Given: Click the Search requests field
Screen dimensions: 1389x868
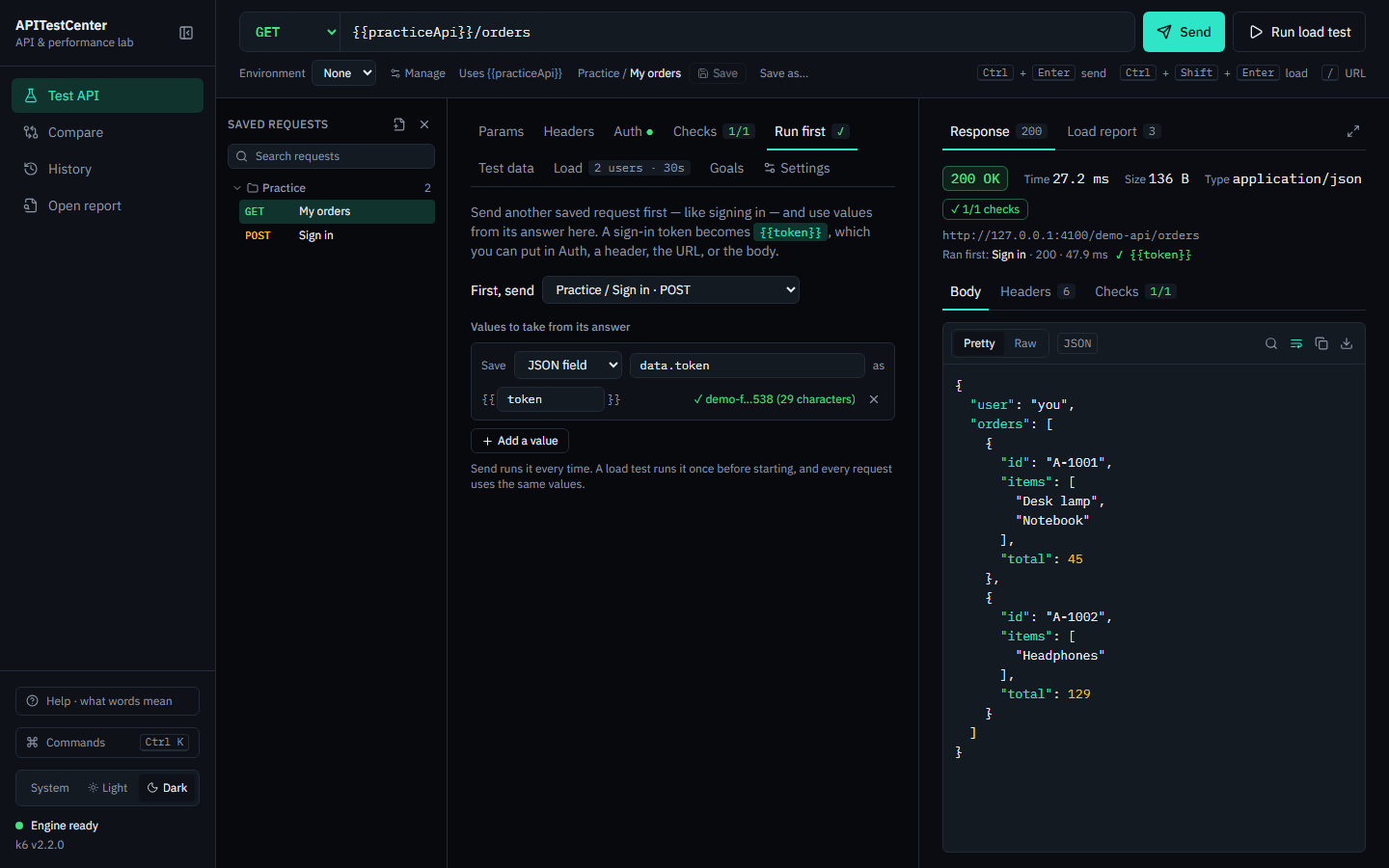Looking at the screenshot, I should click(331, 156).
